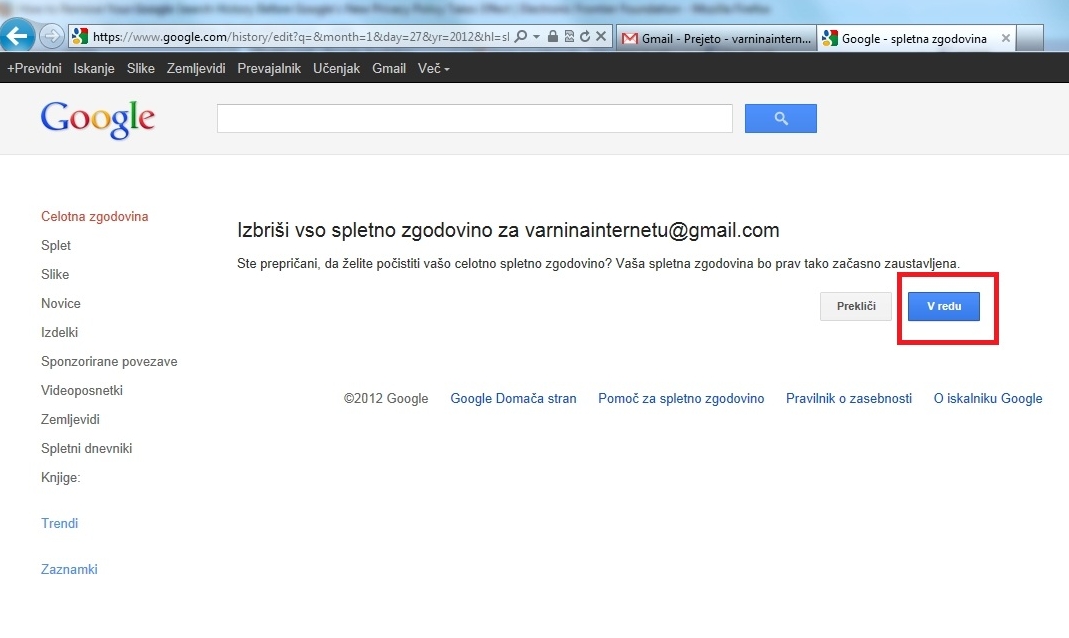Screen dimensions: 1069x638
Task: Select the Google - spletna zgodovina tab
Action: [x=910, y=39]
